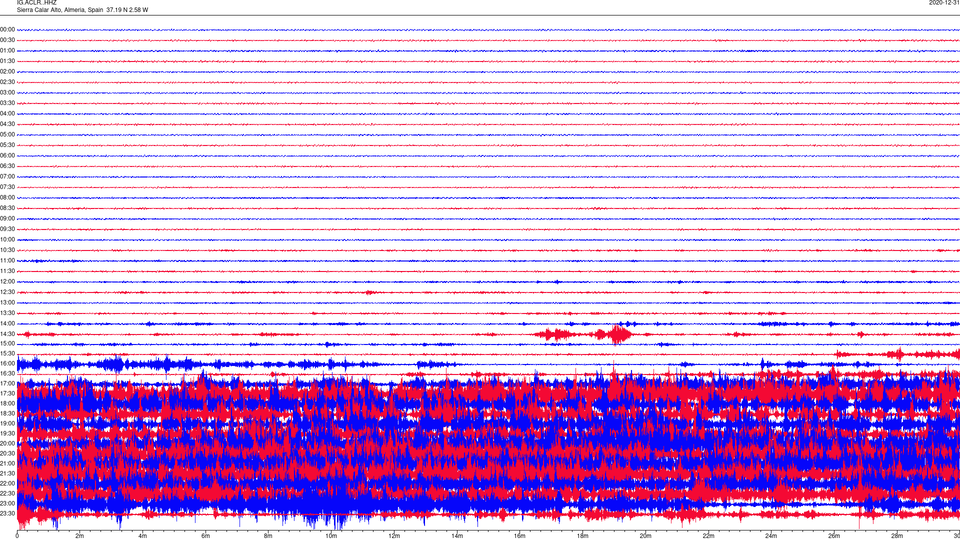Select the 09:30 time label
960x540 pixels.
(x=7, y=229)
